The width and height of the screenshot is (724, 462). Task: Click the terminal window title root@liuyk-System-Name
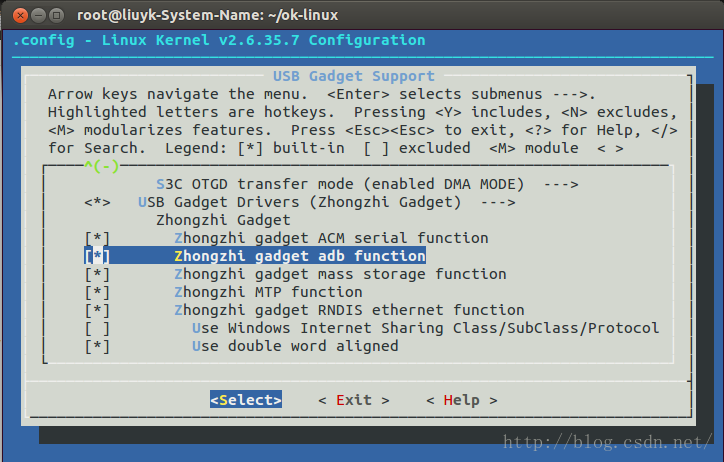coord(207,15)
